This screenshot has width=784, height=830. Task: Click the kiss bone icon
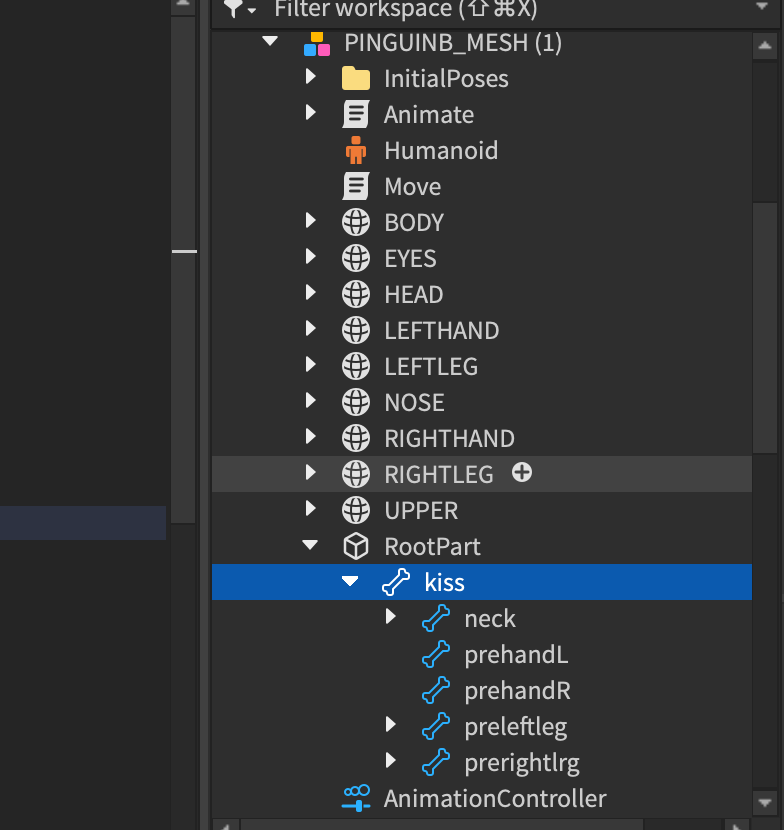click(396, 583)
